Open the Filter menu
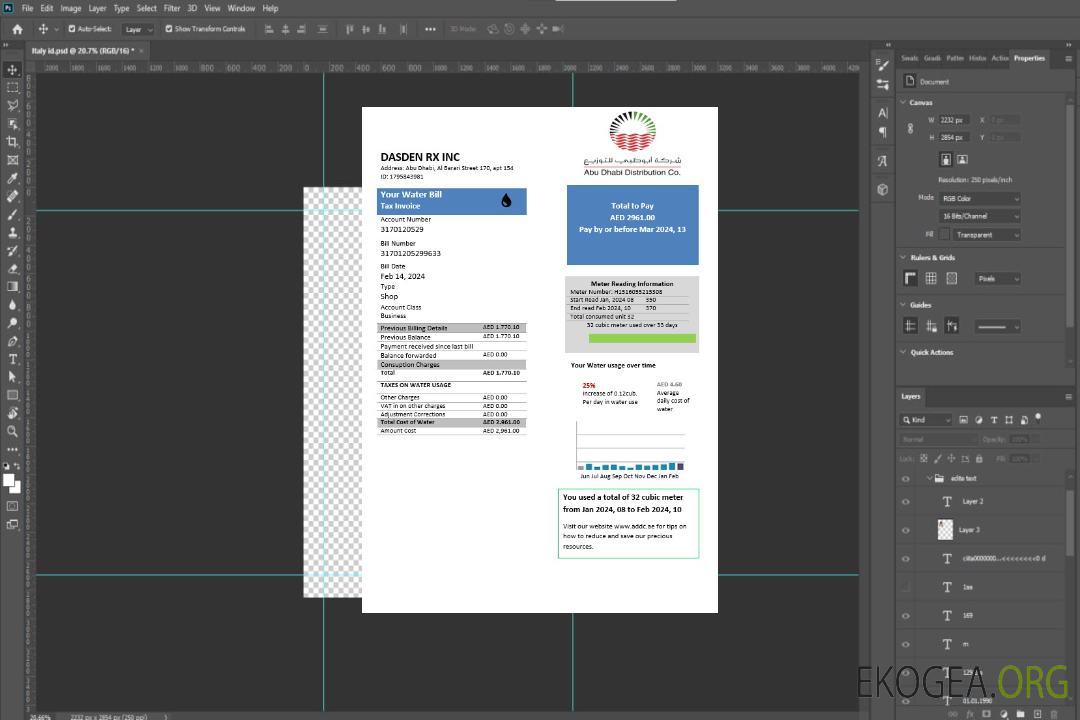1080x720 pixels. coord(172,8)
